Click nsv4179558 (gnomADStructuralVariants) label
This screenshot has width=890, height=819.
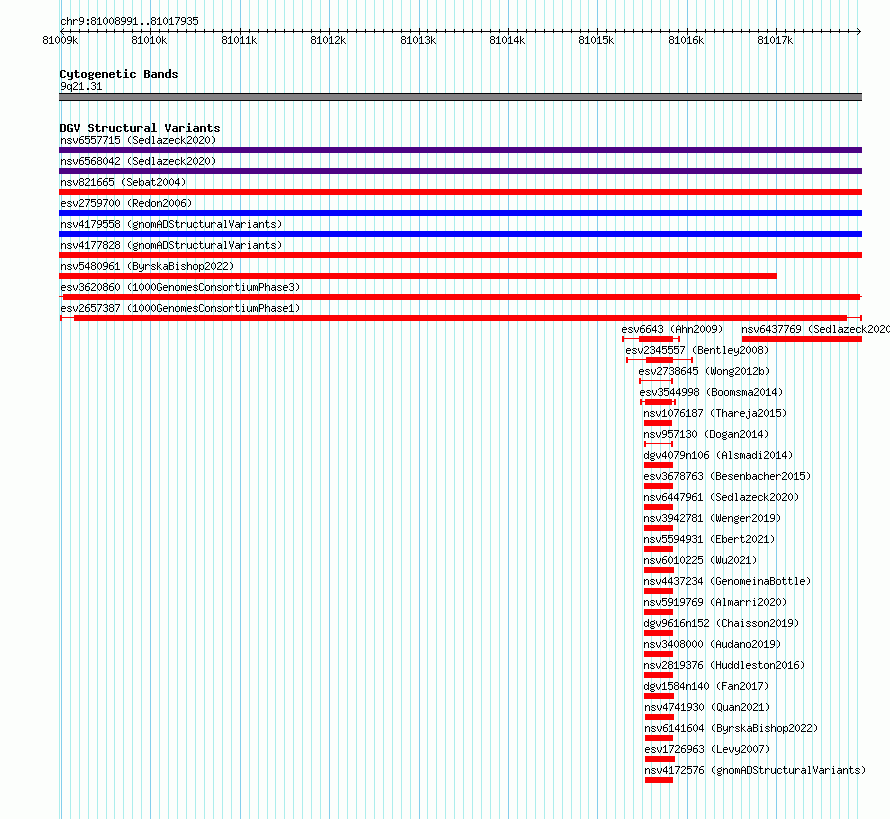point(171,224)
